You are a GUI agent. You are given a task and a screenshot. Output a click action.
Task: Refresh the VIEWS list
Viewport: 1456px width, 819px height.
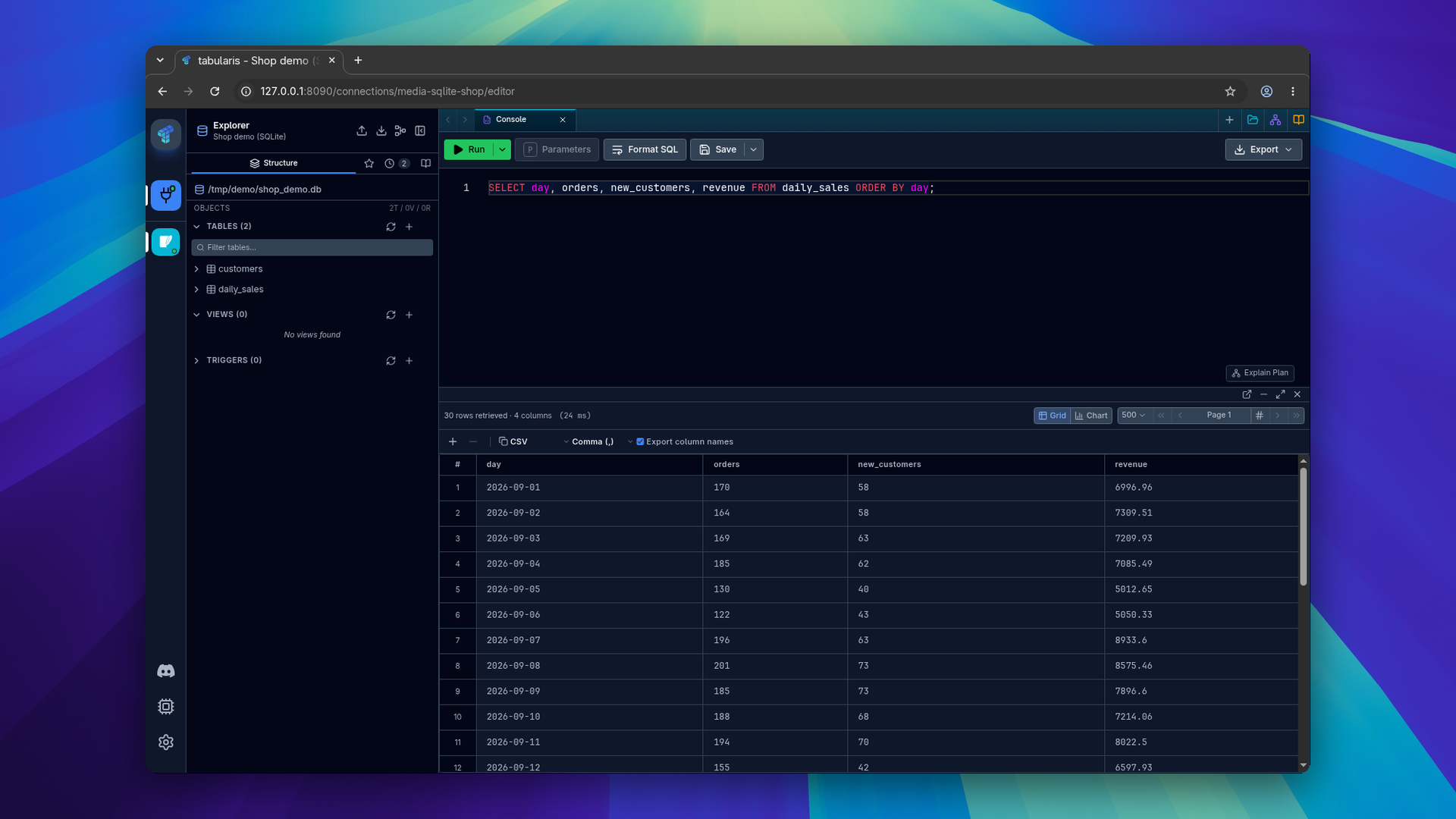click(391, 315)
